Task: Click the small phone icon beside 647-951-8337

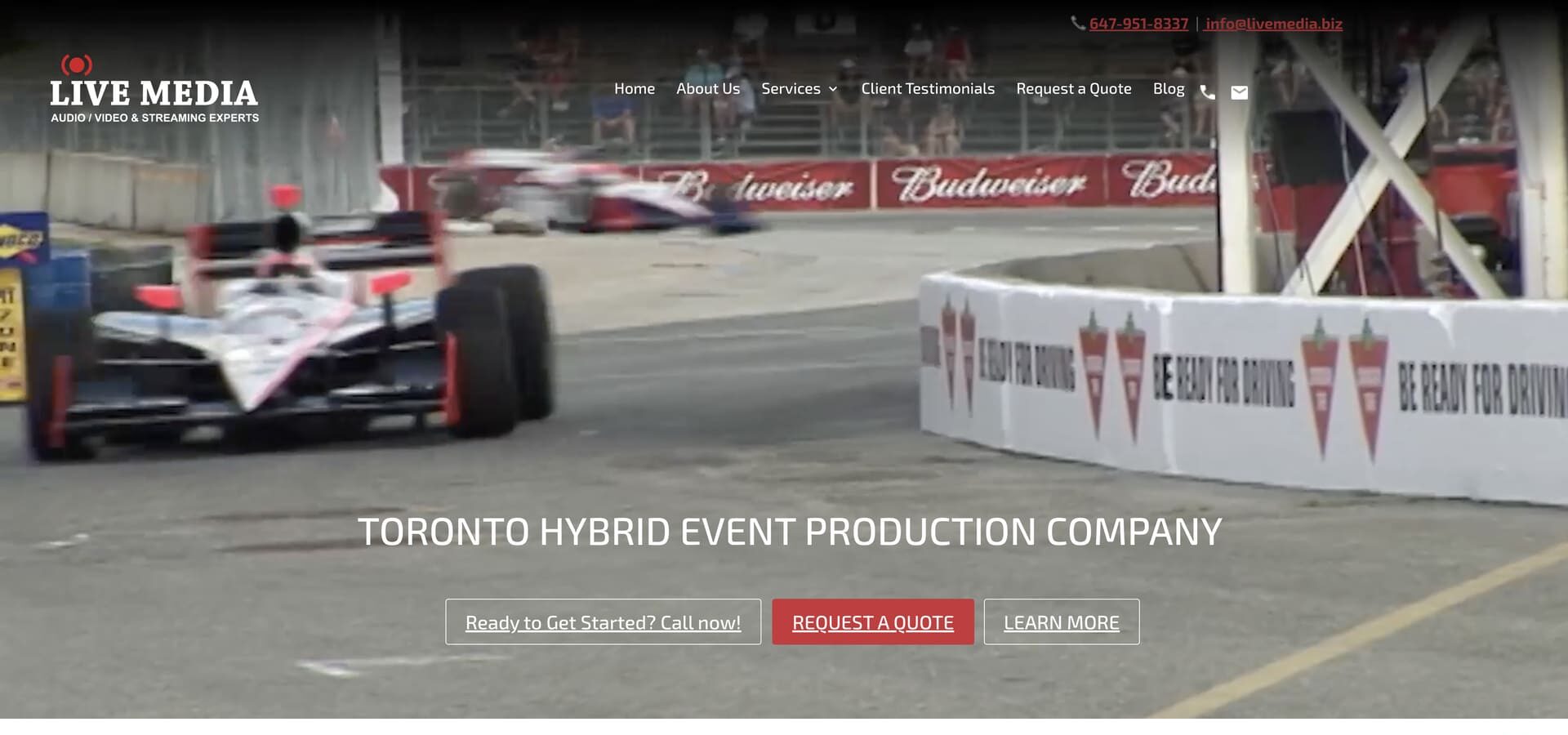Action: (1077, 24)
